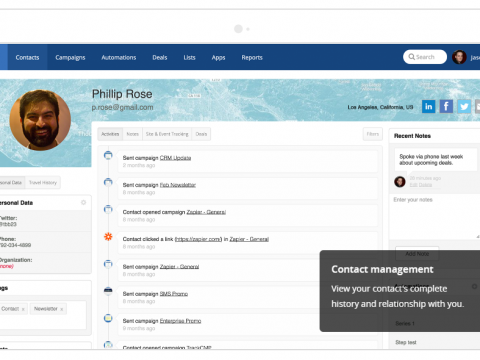Viewport: 480px width, 360px height.
Task: Click the opened Zapier - General timeline icon
Action: coord(108,209)
